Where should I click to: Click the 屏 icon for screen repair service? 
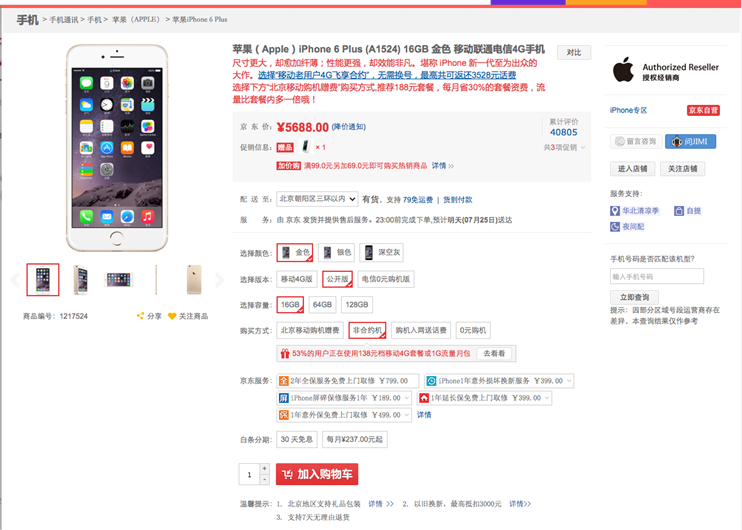[283, 398]
